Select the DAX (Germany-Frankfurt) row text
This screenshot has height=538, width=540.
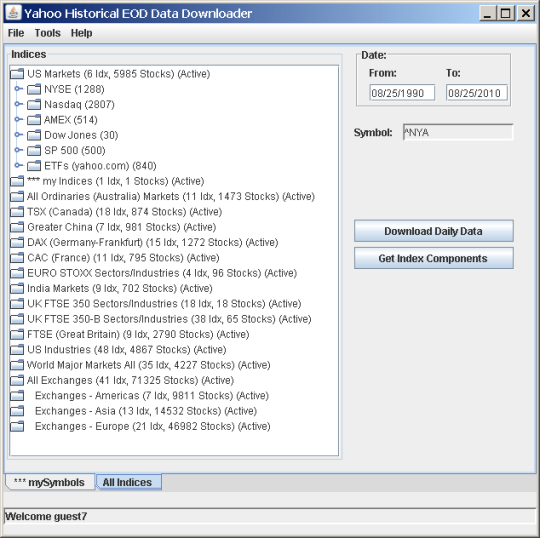(153, 242)
